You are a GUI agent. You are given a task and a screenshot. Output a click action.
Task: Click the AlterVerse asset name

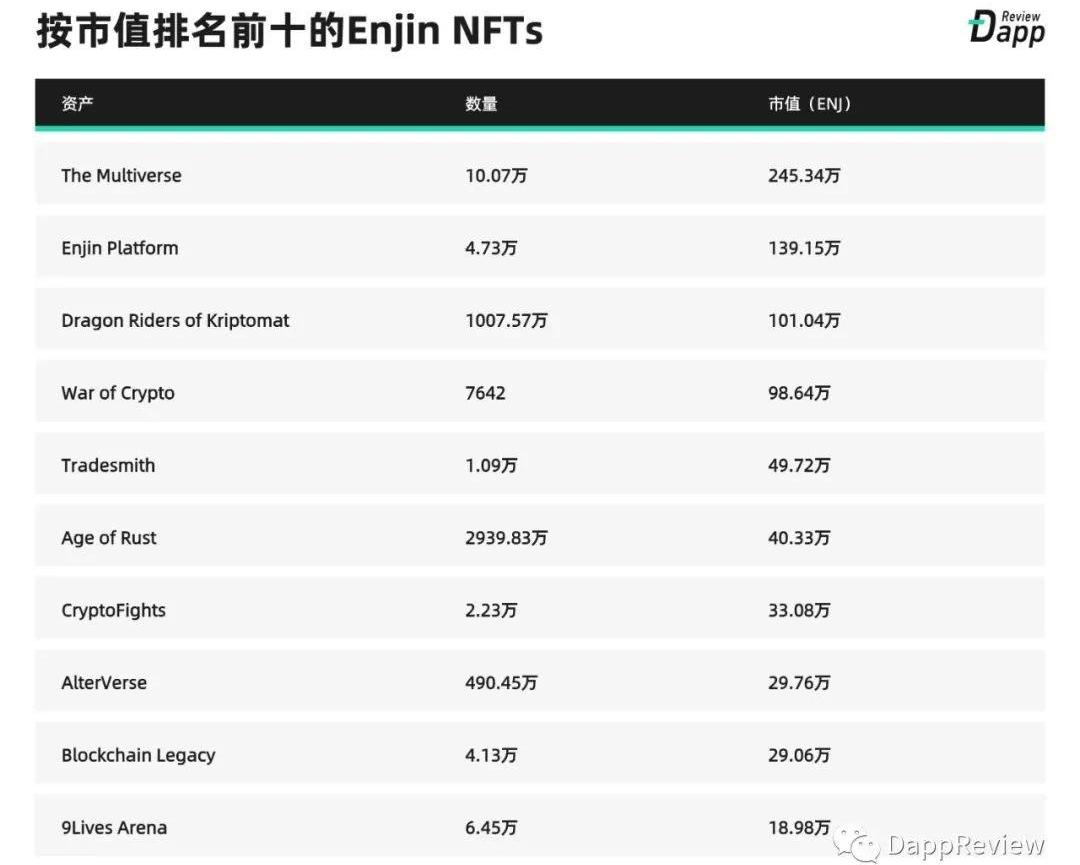point(104,683)
